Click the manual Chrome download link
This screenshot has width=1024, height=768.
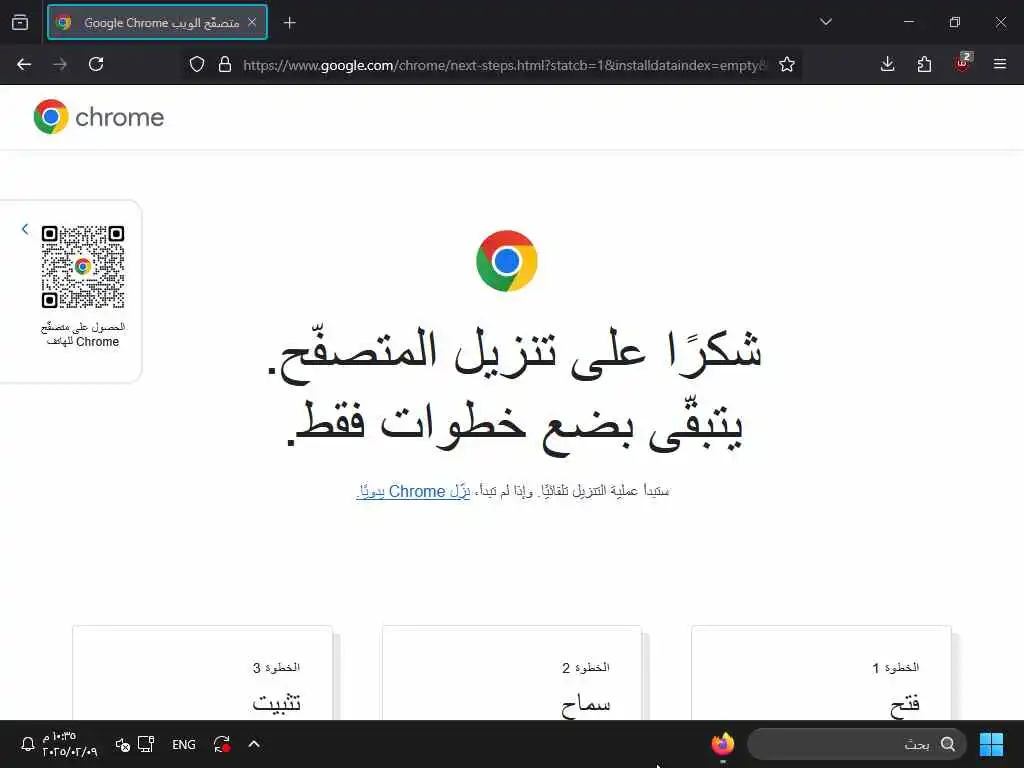pos(413,491)
